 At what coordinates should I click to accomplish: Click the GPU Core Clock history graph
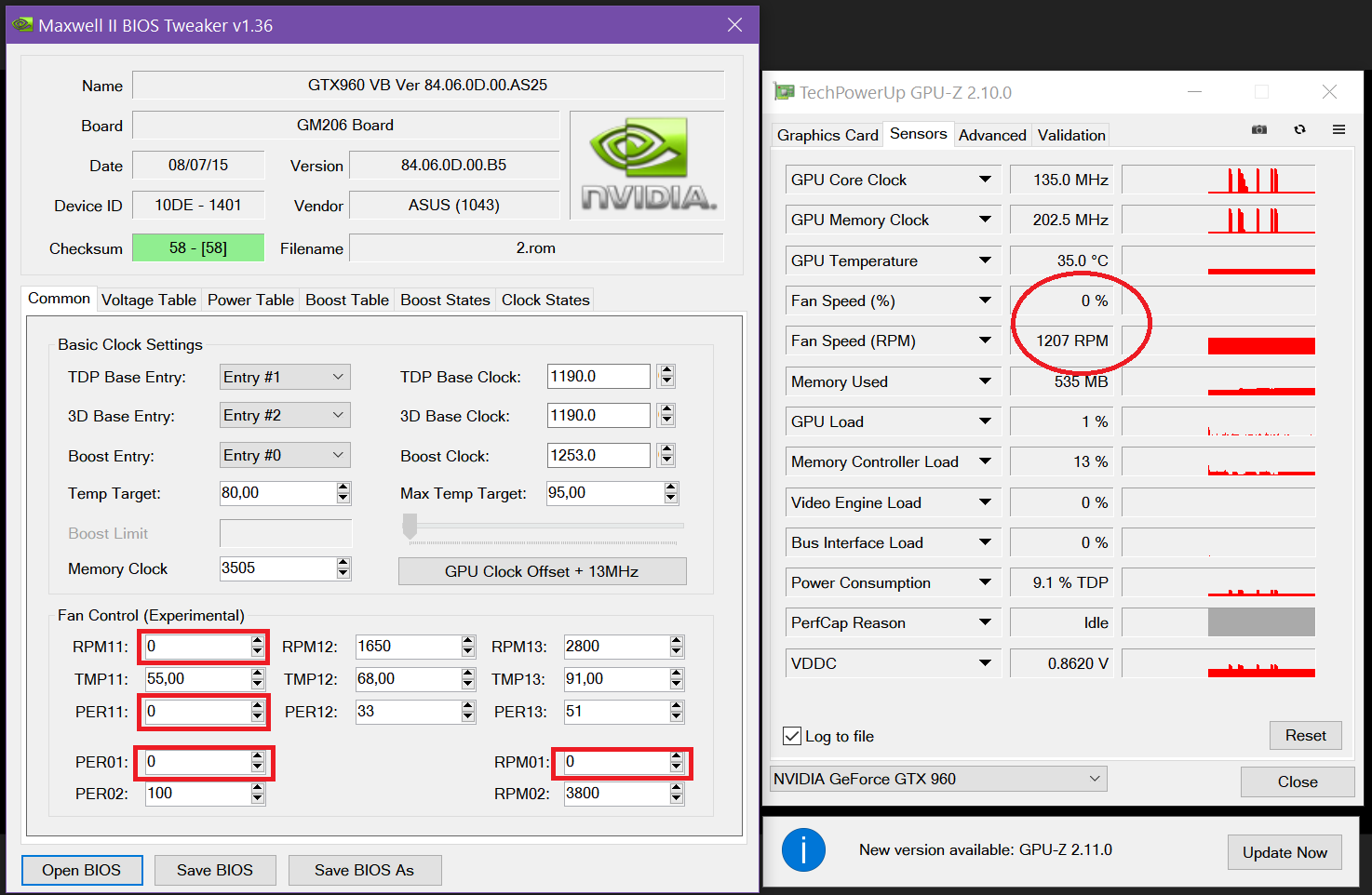[1218, 180]
